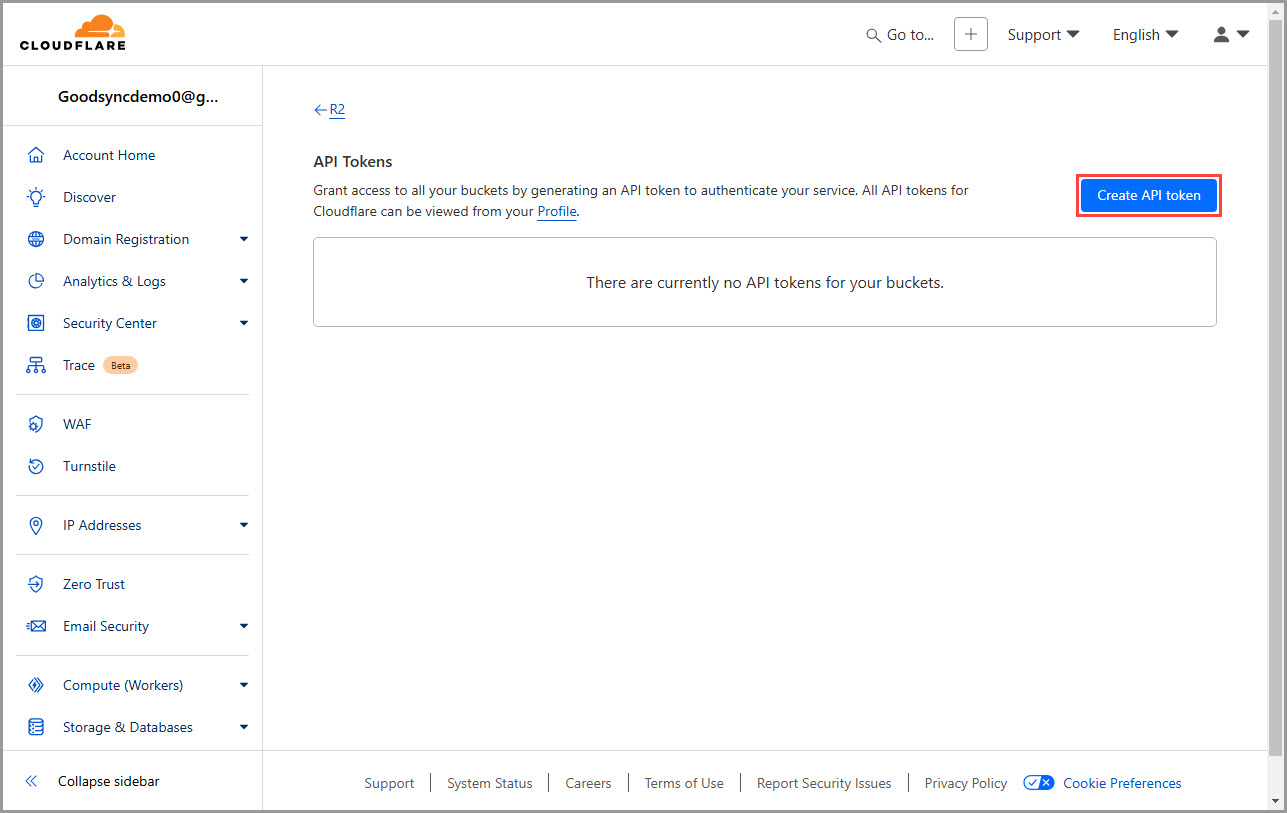The image size is (1287, 813).
Task: Expand the Security Center submenu arrow
Action: tap(244, 323)
